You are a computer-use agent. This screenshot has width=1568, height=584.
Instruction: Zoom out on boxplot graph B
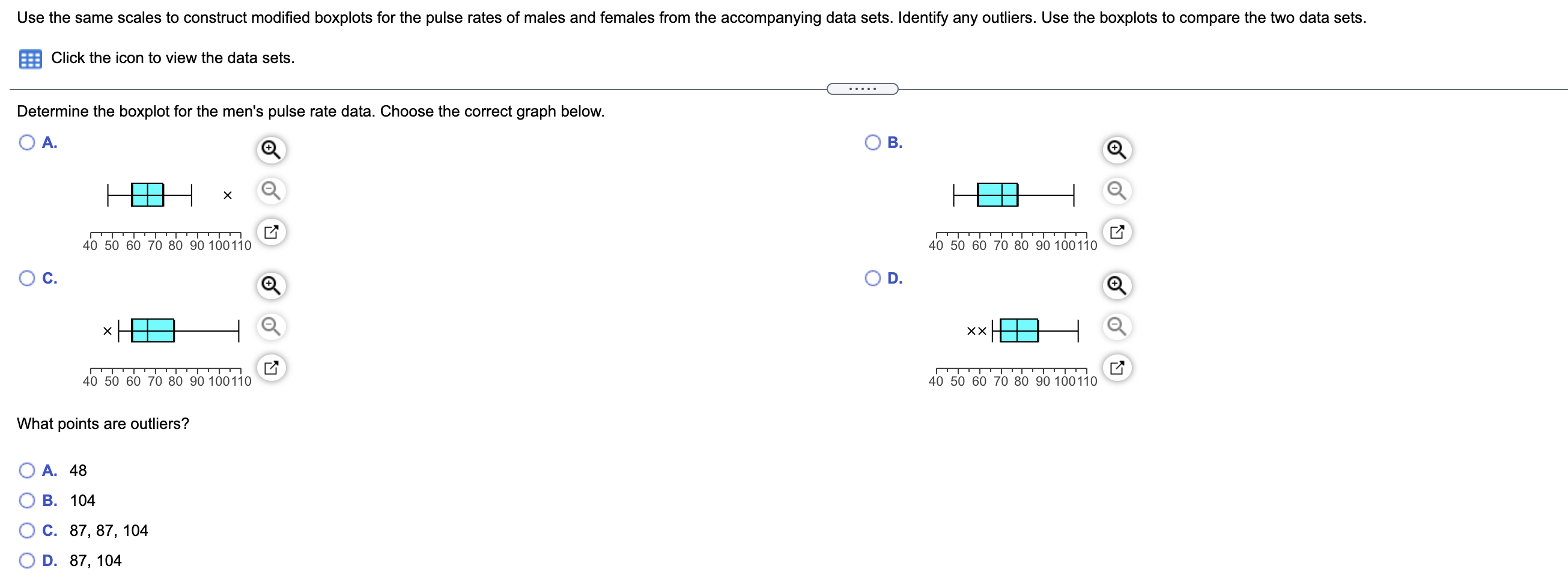(1116, 190)
